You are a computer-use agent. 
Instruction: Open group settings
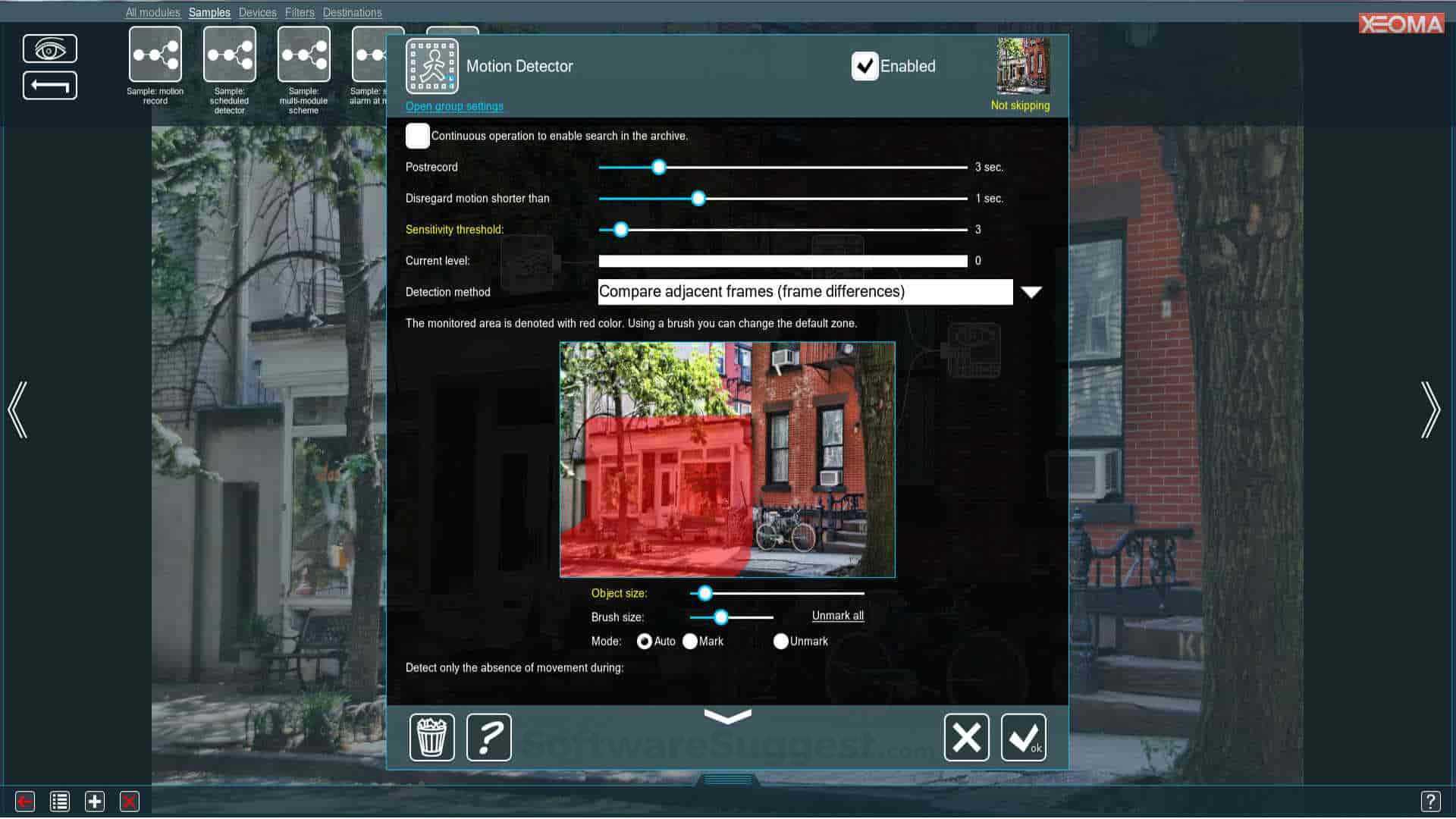click(x=453, y=106)
